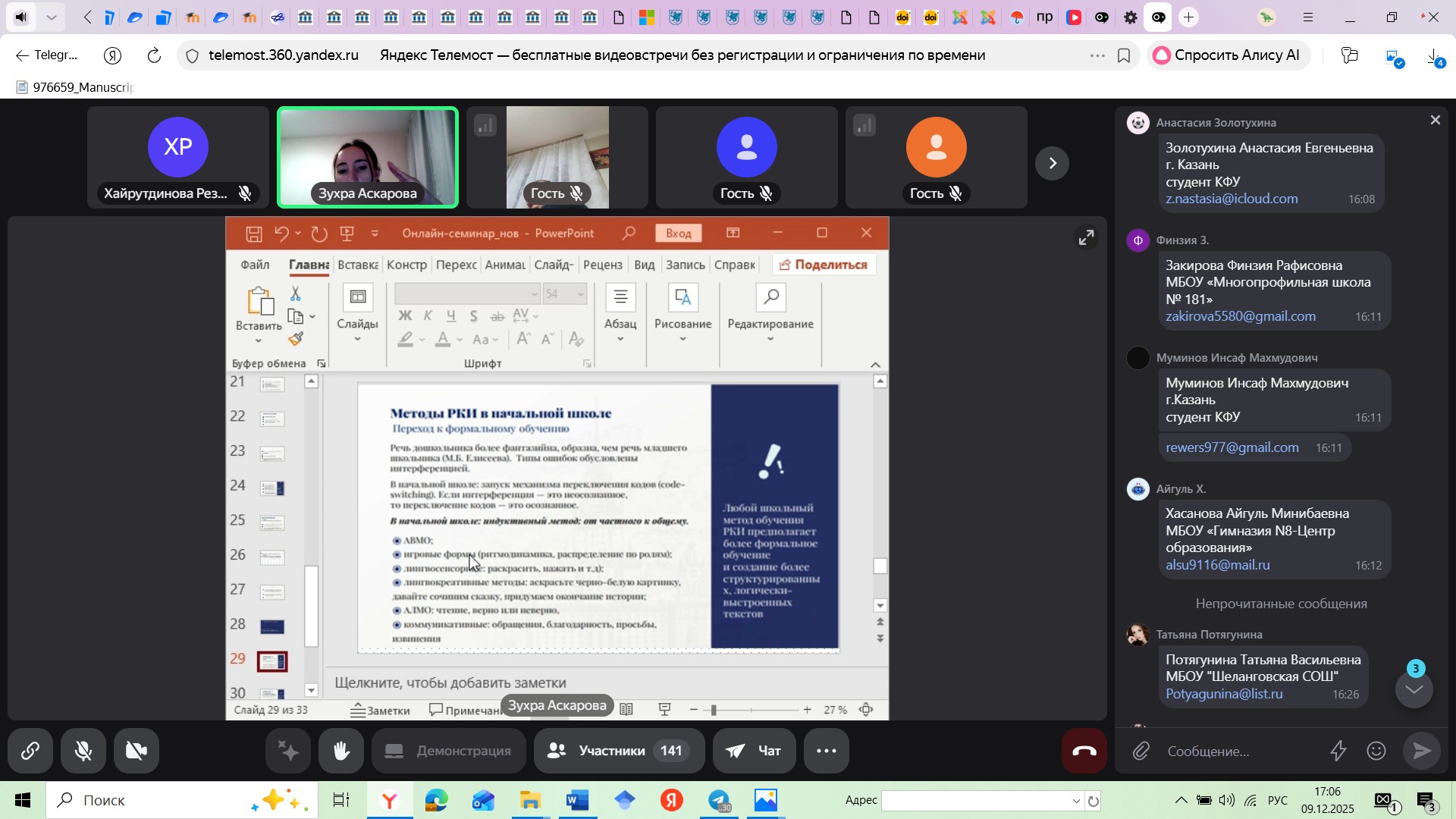Open the more options three-dots button

(826, 751)
